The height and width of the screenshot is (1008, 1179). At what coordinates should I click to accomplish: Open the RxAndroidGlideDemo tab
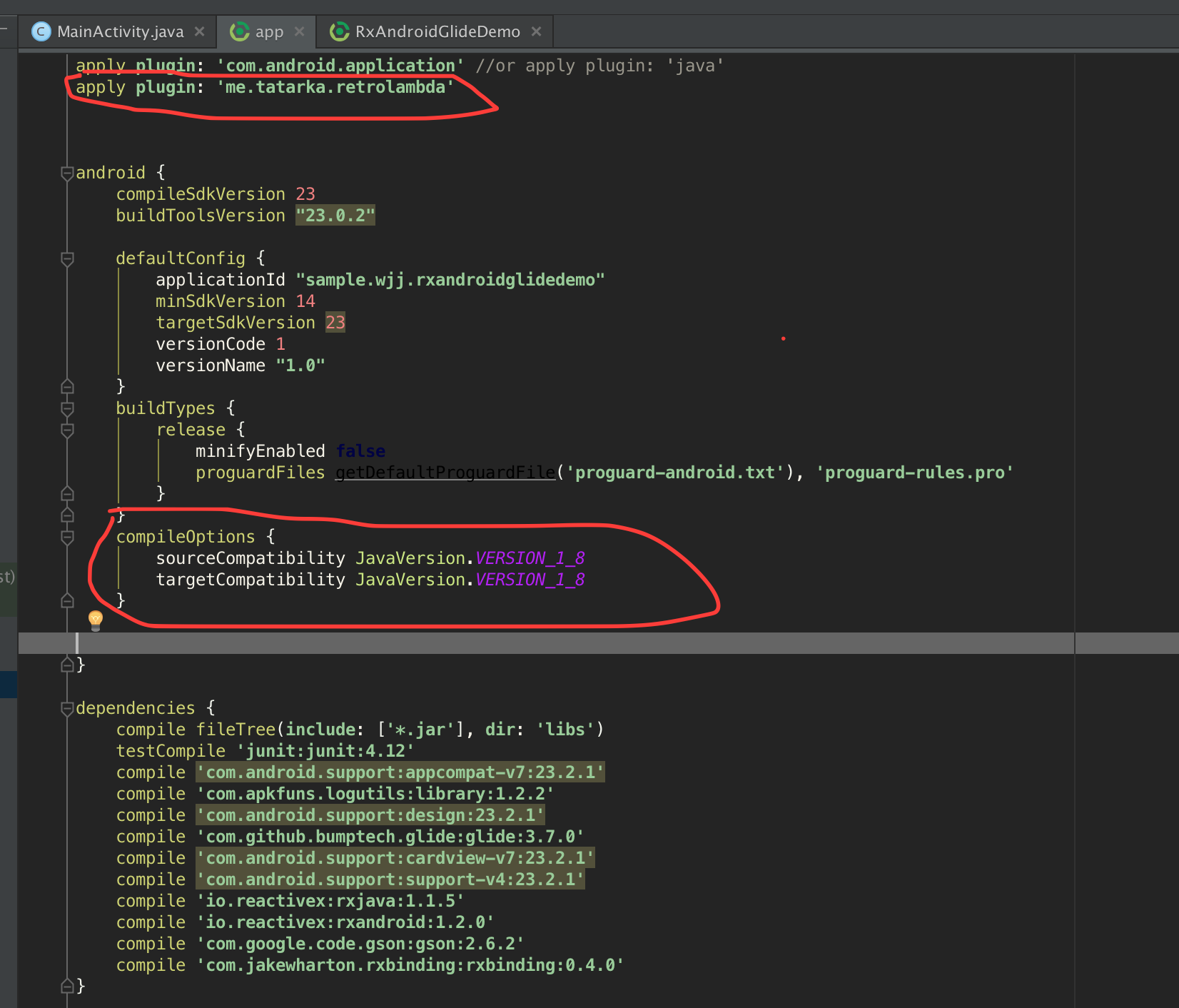click(x=437, y=31)
